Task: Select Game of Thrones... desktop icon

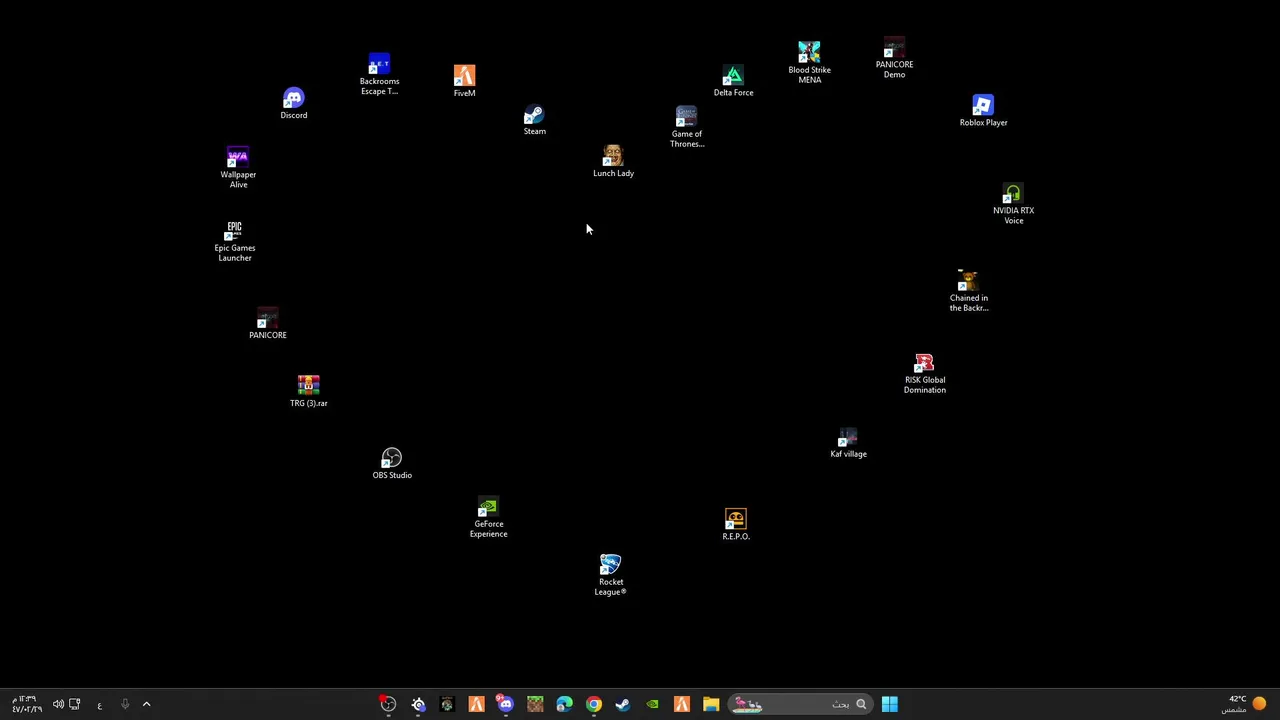Action: pos(686,127)
